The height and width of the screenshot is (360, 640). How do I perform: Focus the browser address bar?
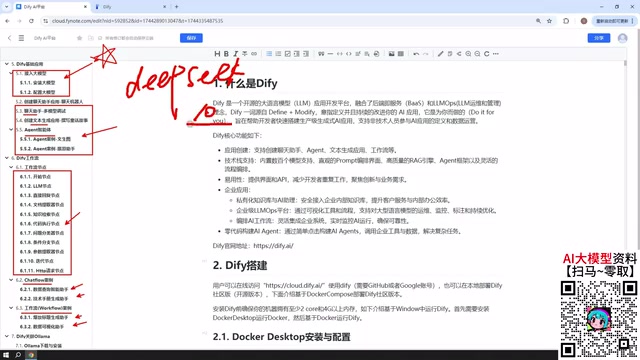(x=286, y=21)
